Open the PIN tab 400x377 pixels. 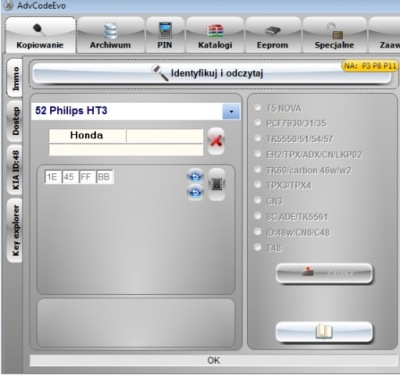165,35
